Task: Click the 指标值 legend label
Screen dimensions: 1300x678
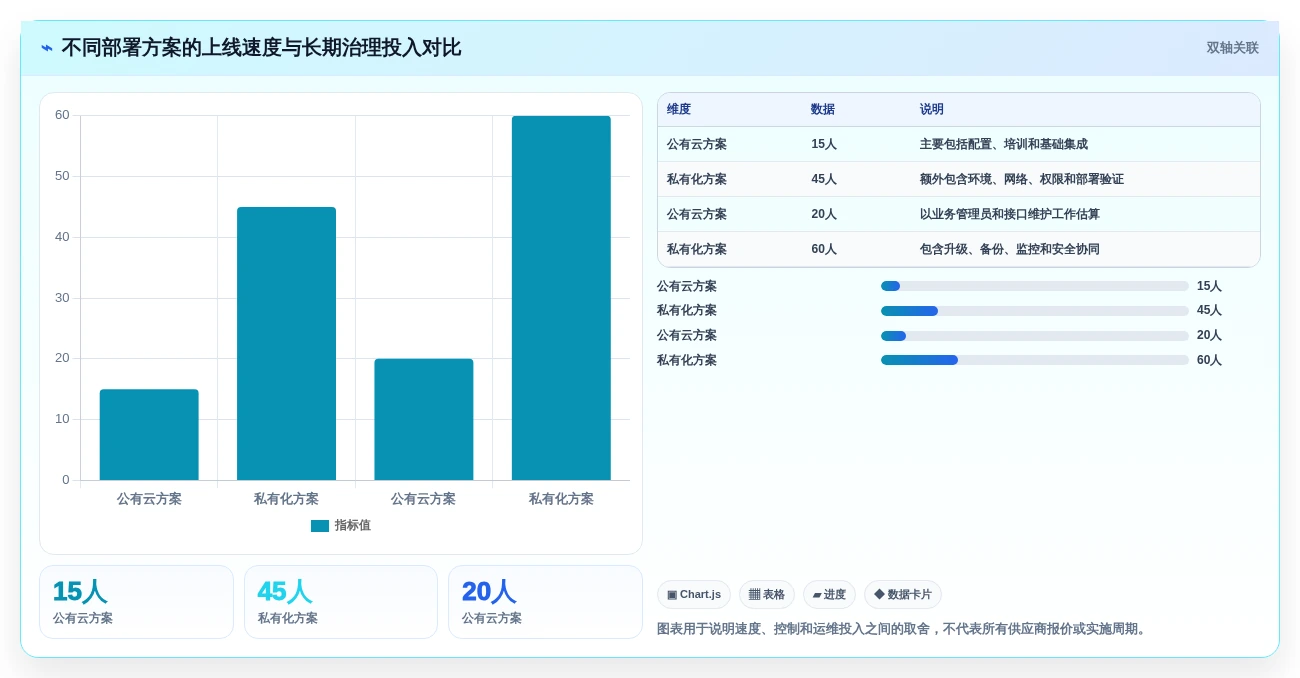Action: pyautogui.click(x=352, y=526)
